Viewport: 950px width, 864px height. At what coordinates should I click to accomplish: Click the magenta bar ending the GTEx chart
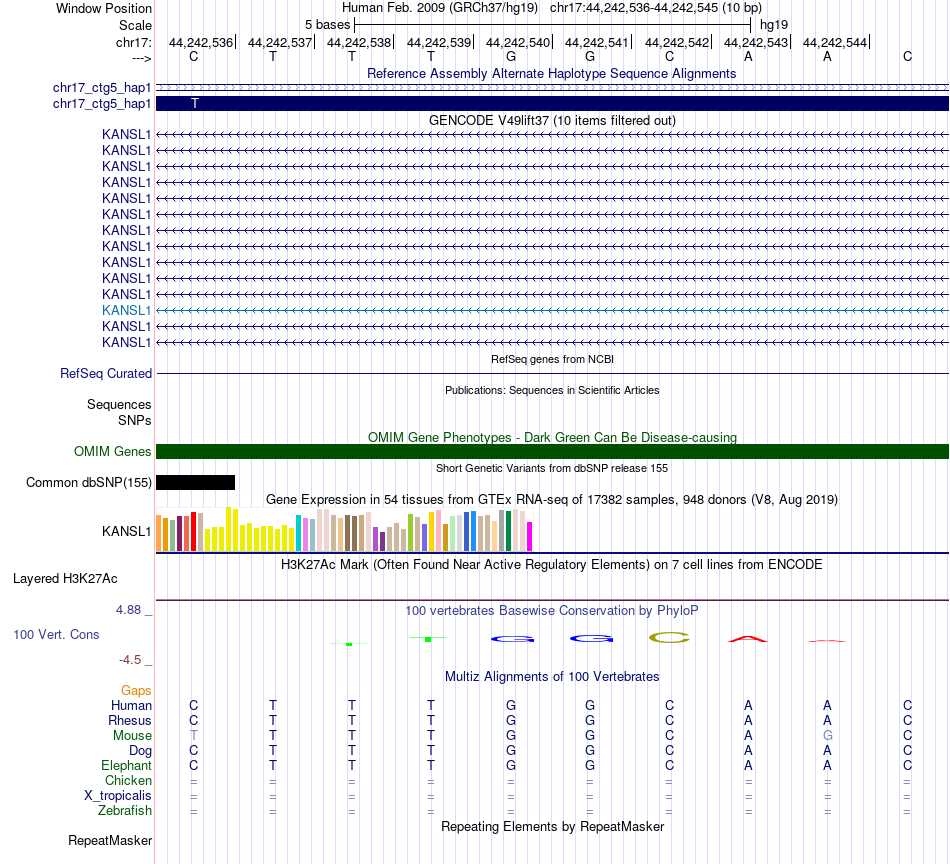coord(530,536)
